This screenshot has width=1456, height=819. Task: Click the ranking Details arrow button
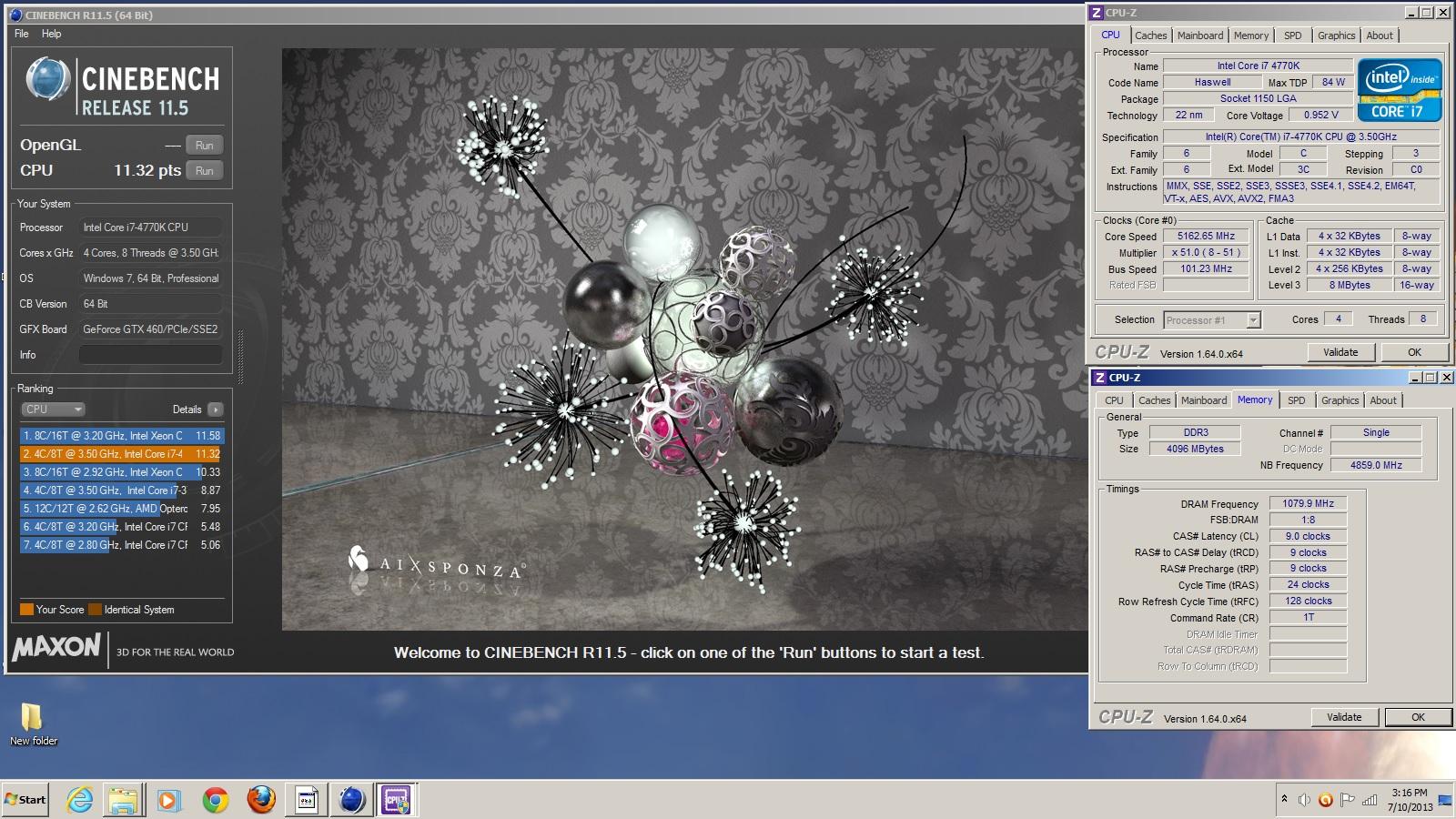pos(216,409)
